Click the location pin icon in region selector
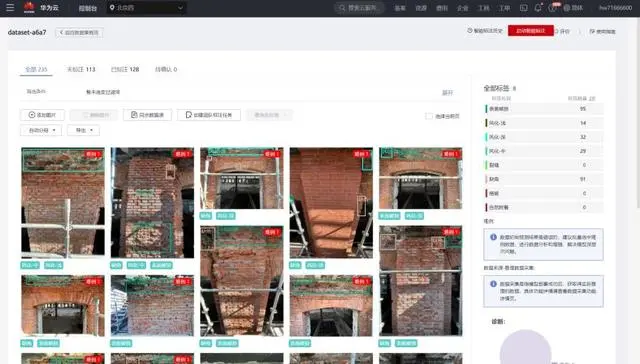The width and height of the screenshot is (640, 364). (x=112, y=7)
